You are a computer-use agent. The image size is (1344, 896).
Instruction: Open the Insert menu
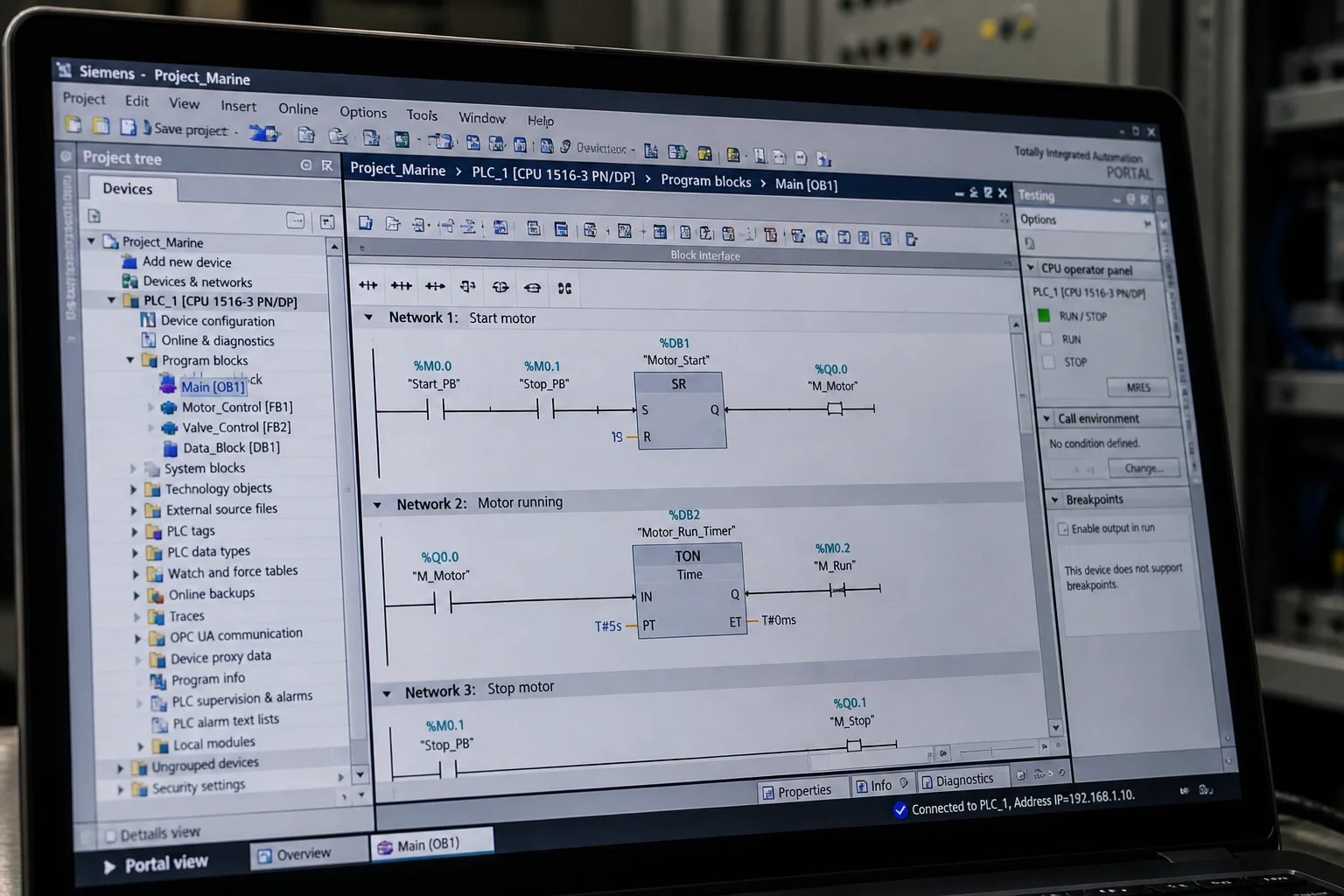coord(238,105)
